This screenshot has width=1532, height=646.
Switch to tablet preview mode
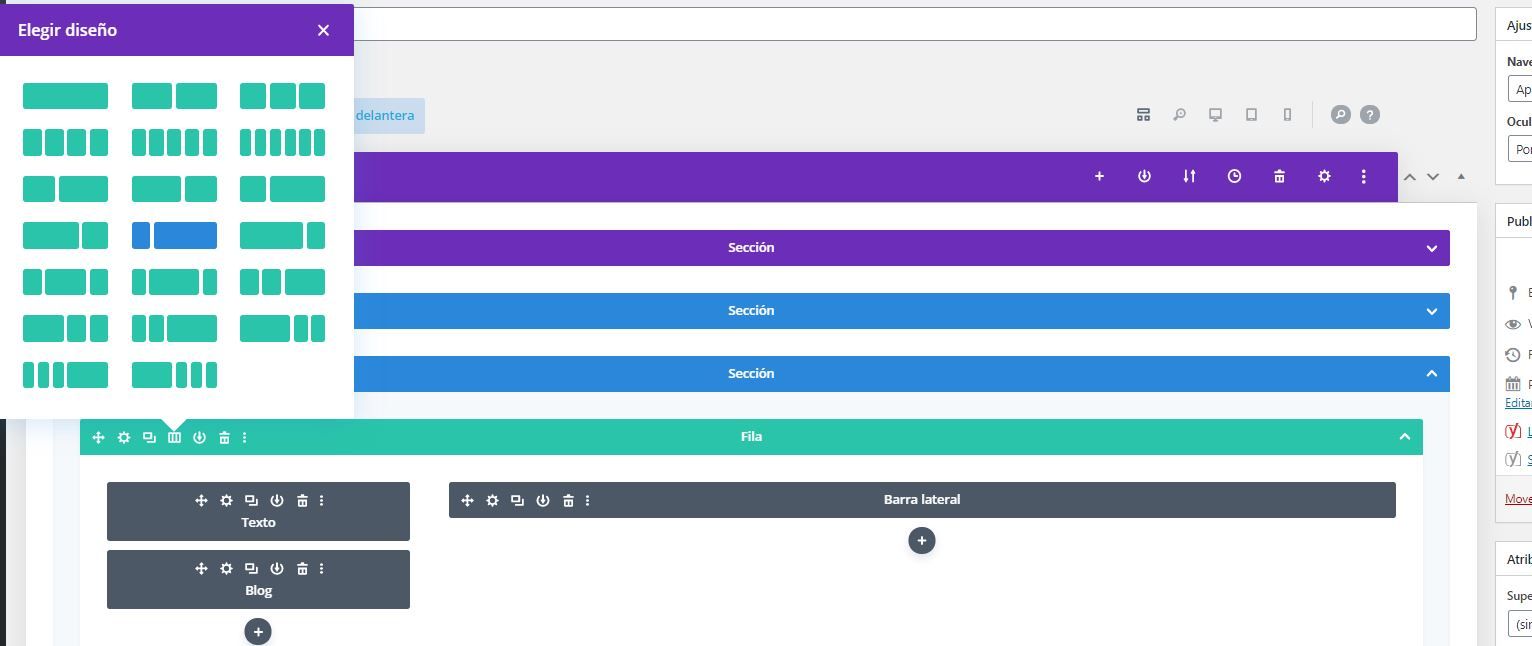(x=1251, y=115)
